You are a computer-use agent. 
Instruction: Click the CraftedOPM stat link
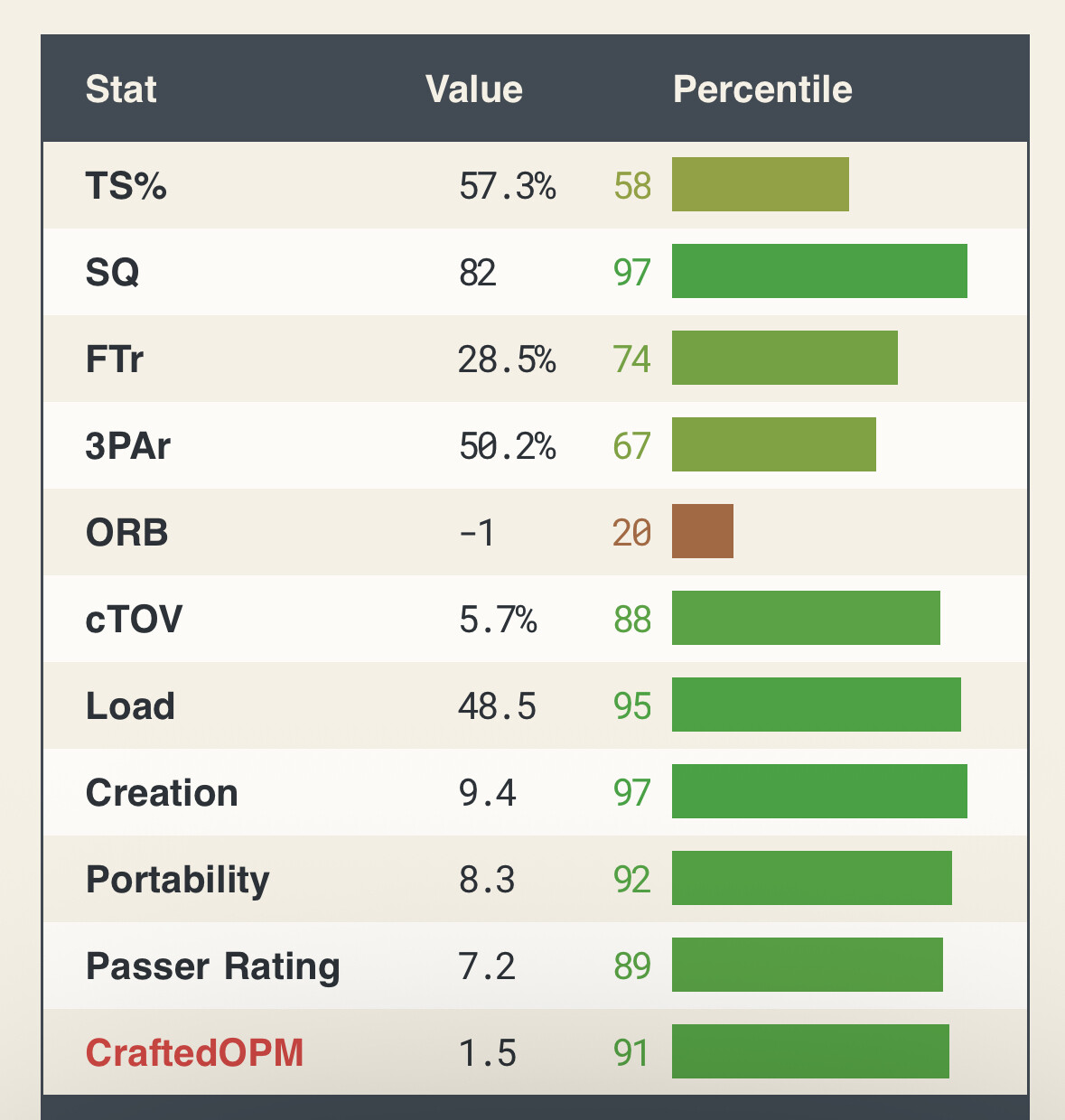click(x=194, y=1053)
